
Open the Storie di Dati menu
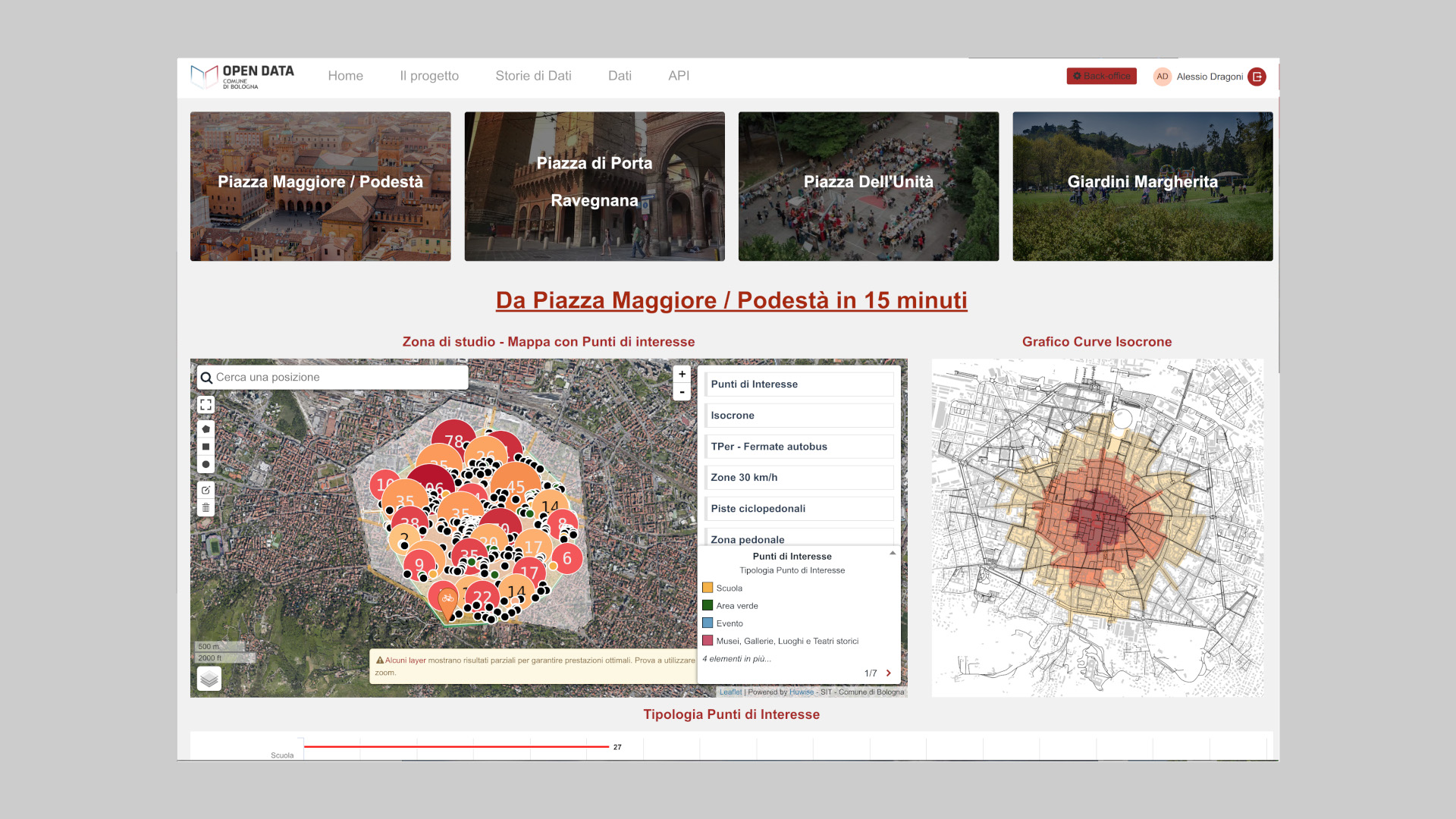click(x=533, y=76)
